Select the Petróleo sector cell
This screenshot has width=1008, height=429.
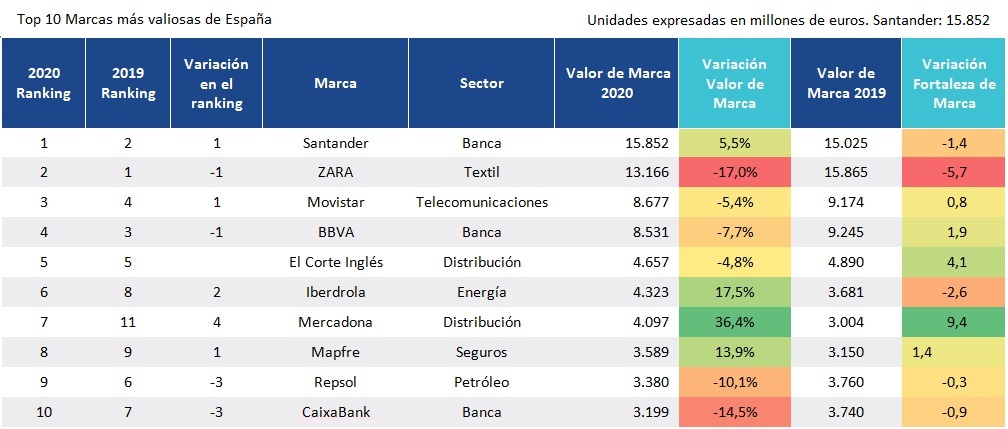coord(481,382)
